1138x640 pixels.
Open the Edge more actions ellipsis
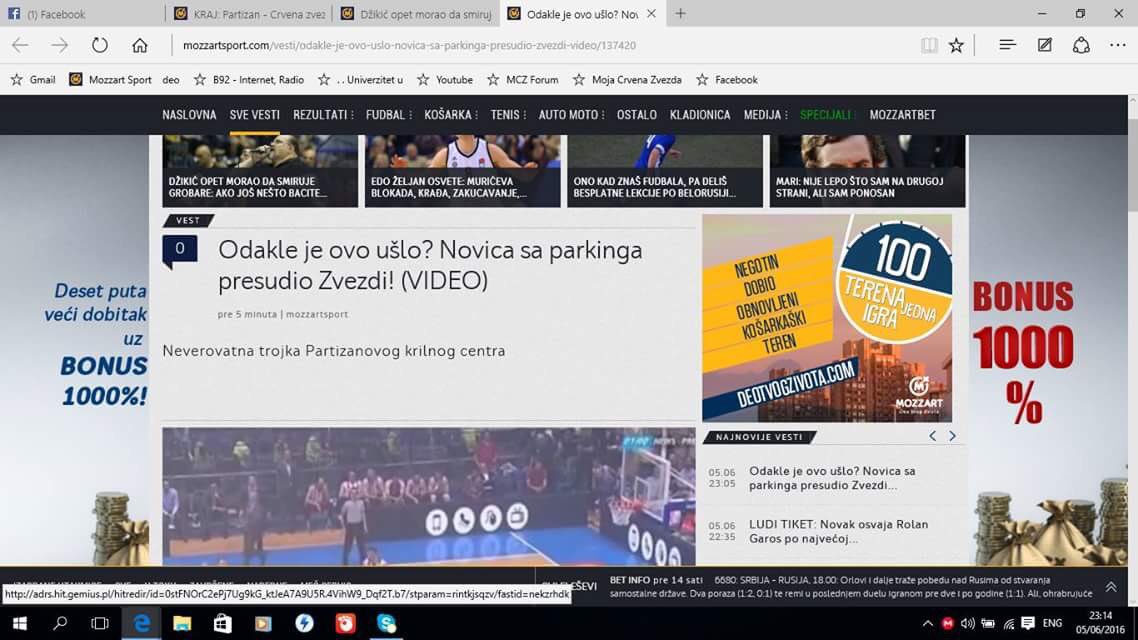(1118, 45)
